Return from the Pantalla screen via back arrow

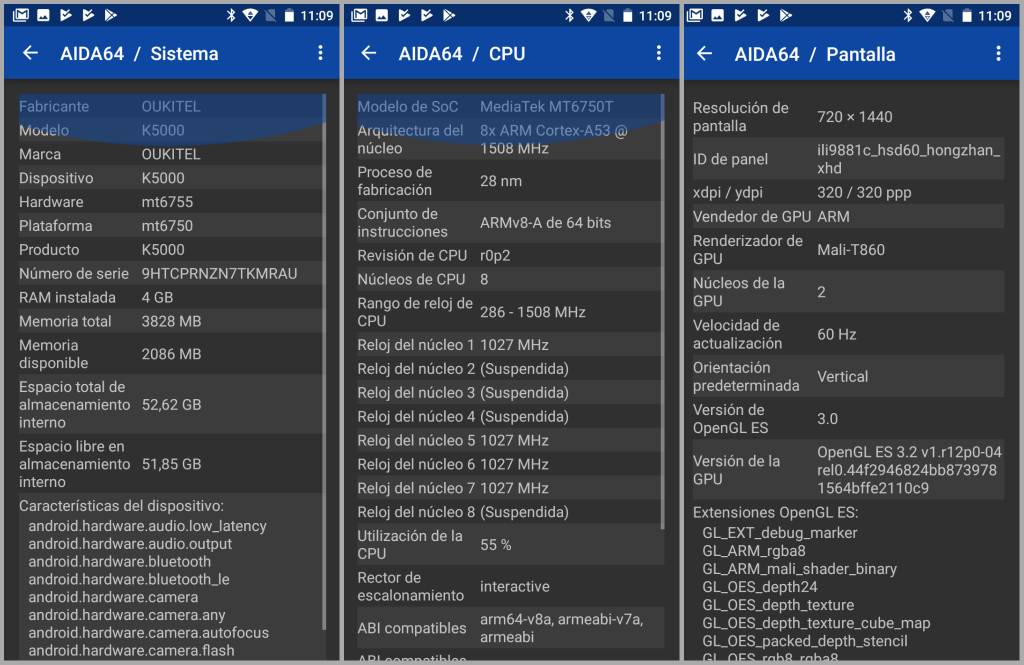pos(704,54)
